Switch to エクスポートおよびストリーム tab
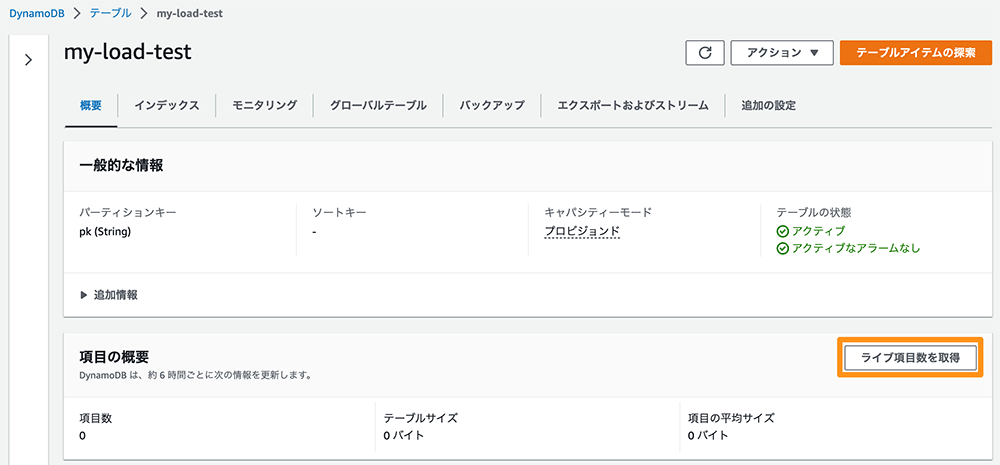Image resolution: width=1000 pixels, height=465 pixels. [633, 106]
